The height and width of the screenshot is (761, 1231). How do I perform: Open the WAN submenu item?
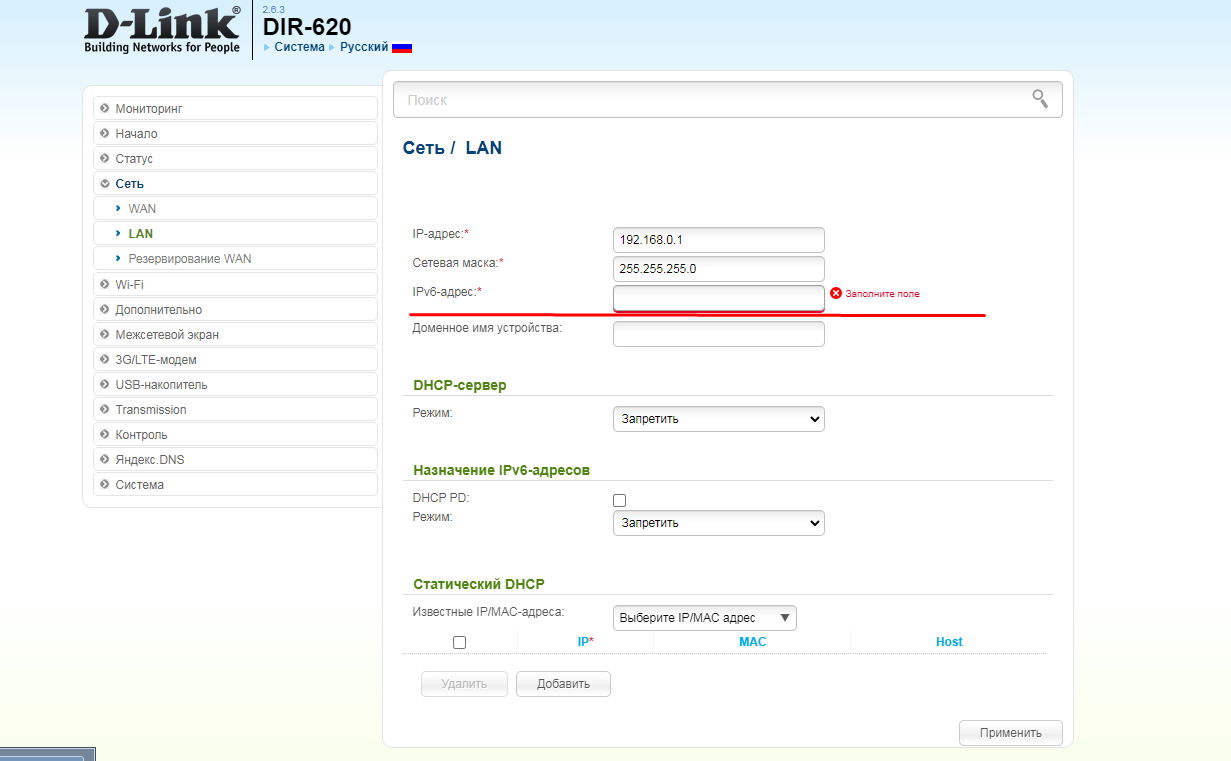(235, 208)
